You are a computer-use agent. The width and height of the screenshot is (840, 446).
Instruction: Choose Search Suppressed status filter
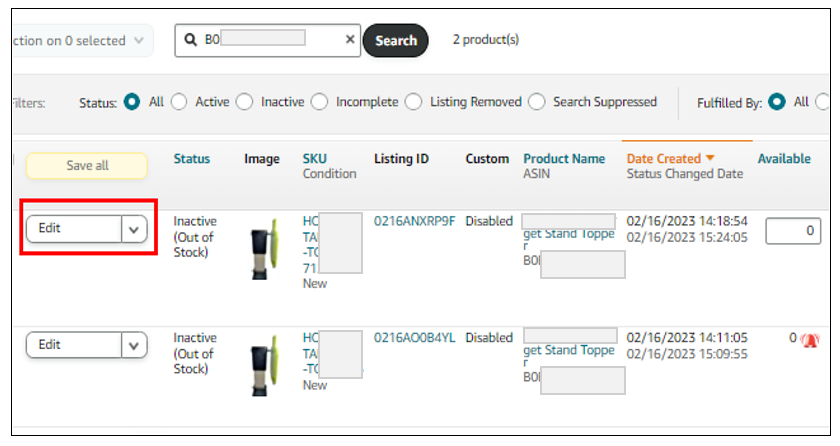(x=537, y=102)
